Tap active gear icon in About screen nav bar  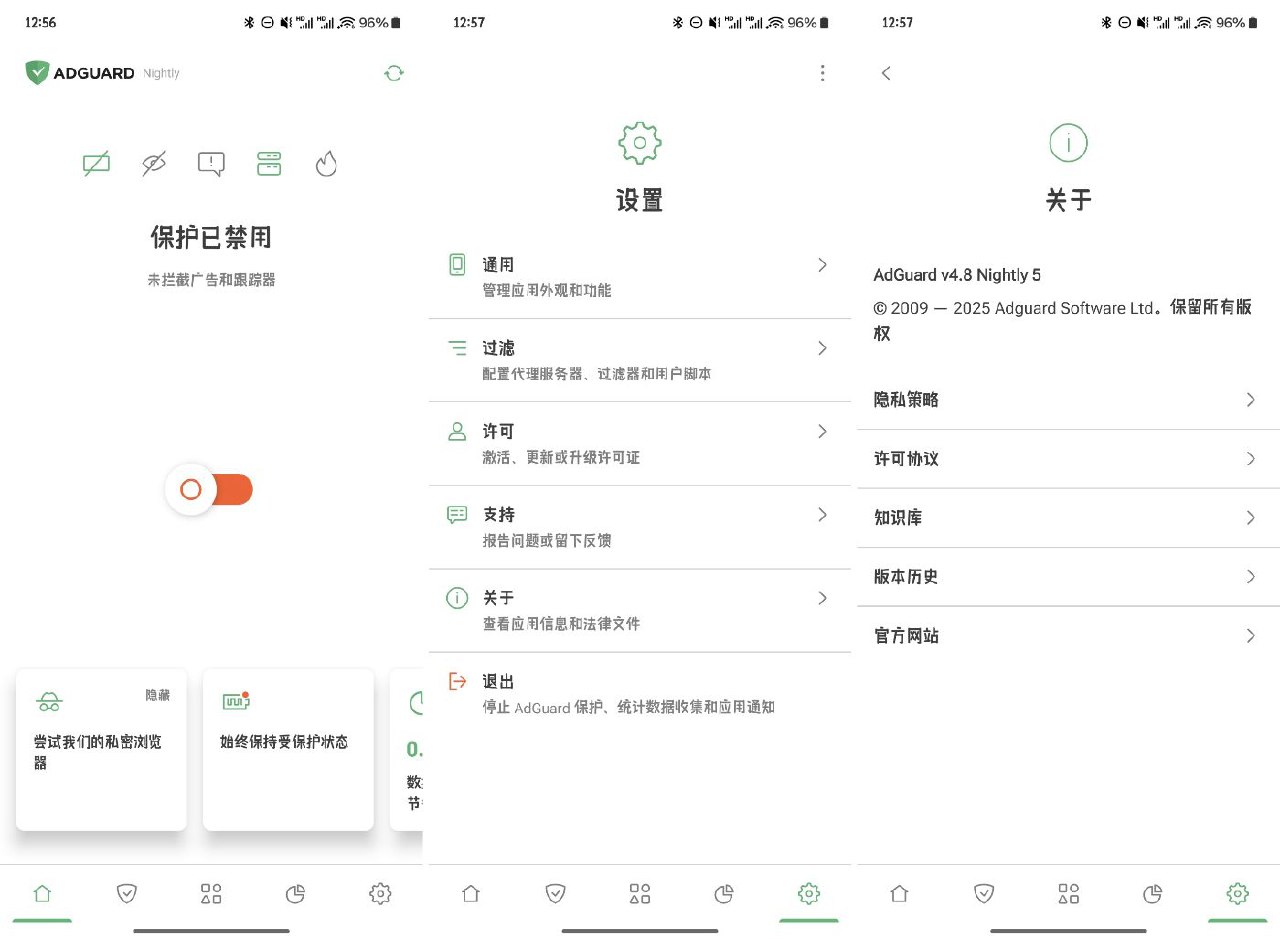coord(1237,893)
